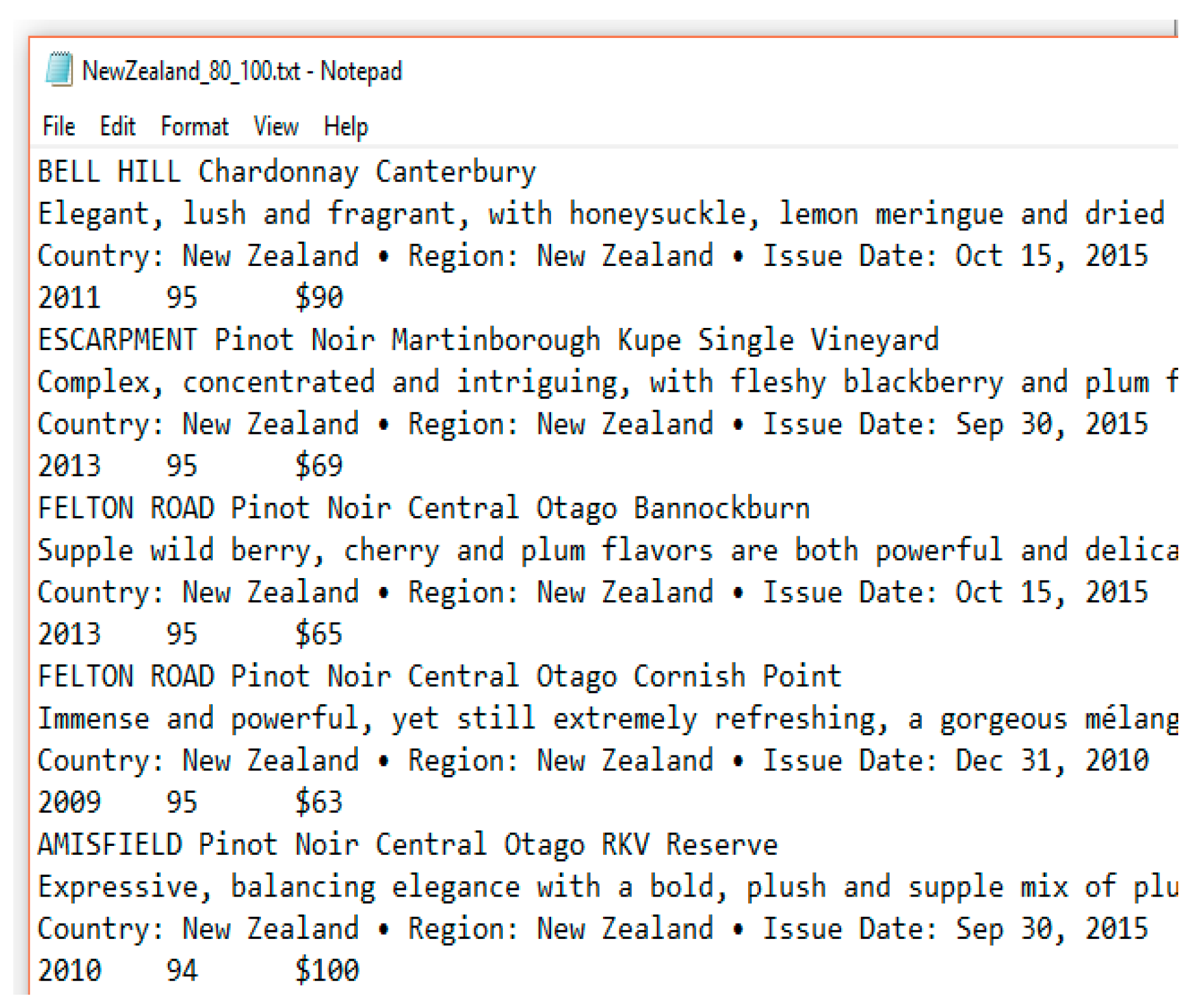Screen dimensions: 1189x1008
Task: Click 'Issue Date: Oct 15, 2015' under BELL HILL
Action: pyautogui.click(x=955, y=256)
